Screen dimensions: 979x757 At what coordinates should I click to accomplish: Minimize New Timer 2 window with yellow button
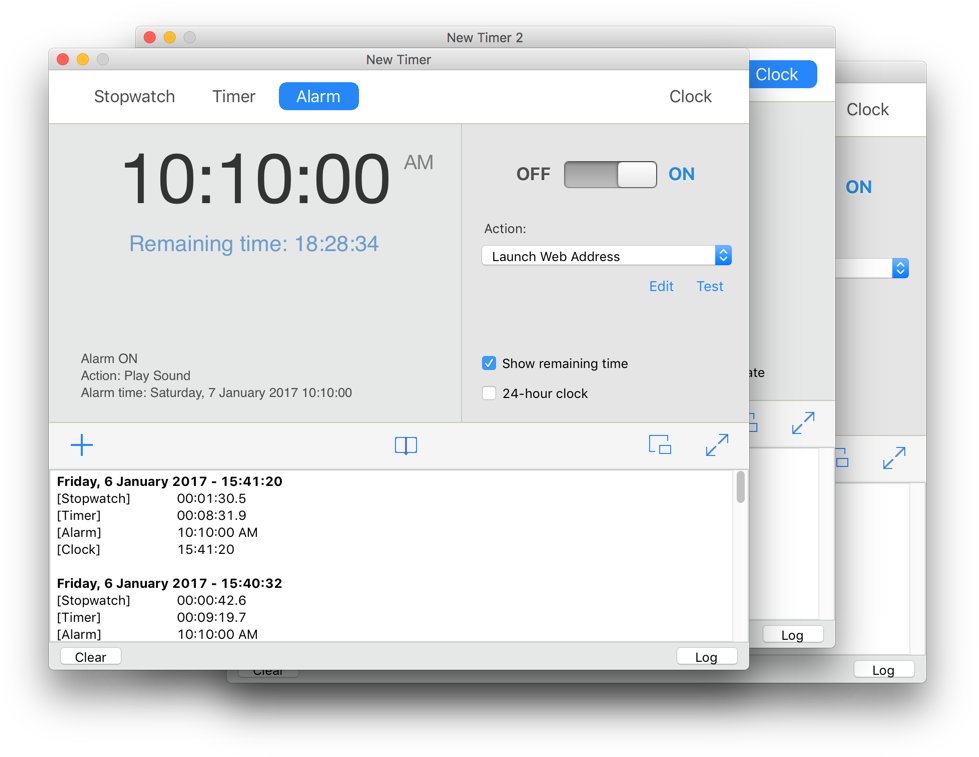(170, 37)
